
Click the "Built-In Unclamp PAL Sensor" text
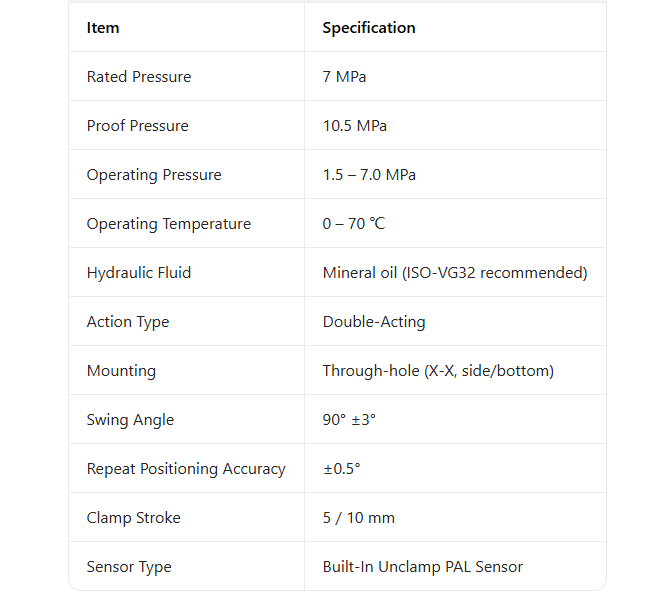[x=422, y=567]
